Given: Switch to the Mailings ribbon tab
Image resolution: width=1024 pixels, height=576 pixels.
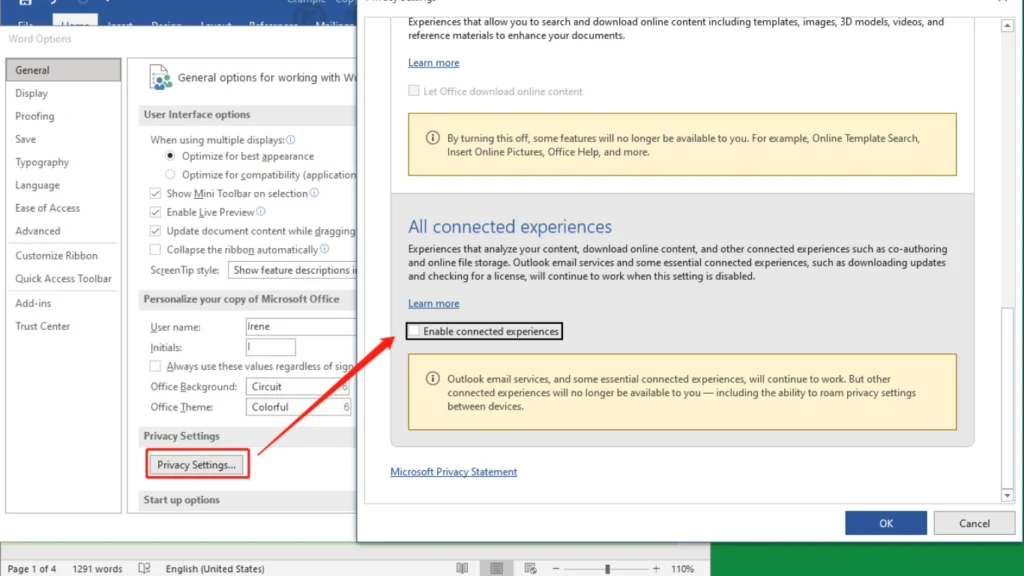Looking at the screenshot, I should click(331, 23).
